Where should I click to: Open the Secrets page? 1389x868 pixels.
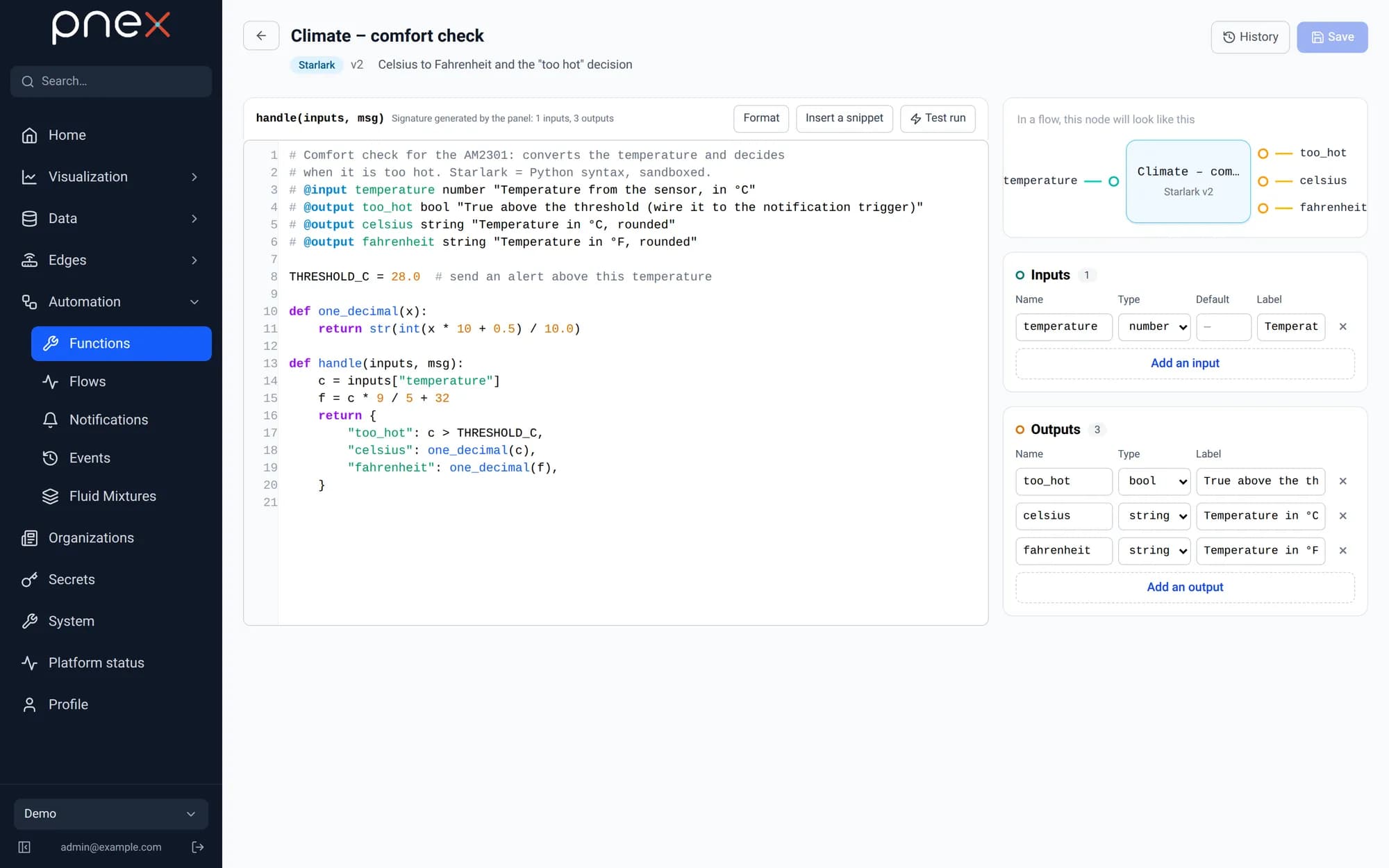[x=111, y=580]
